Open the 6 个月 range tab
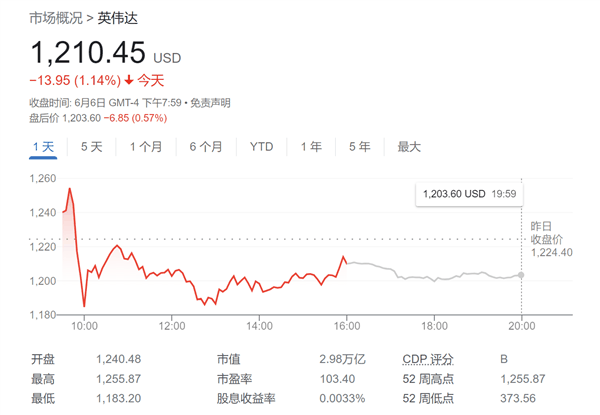The height and width of the screenshot is (415, 600). (205, 146)
